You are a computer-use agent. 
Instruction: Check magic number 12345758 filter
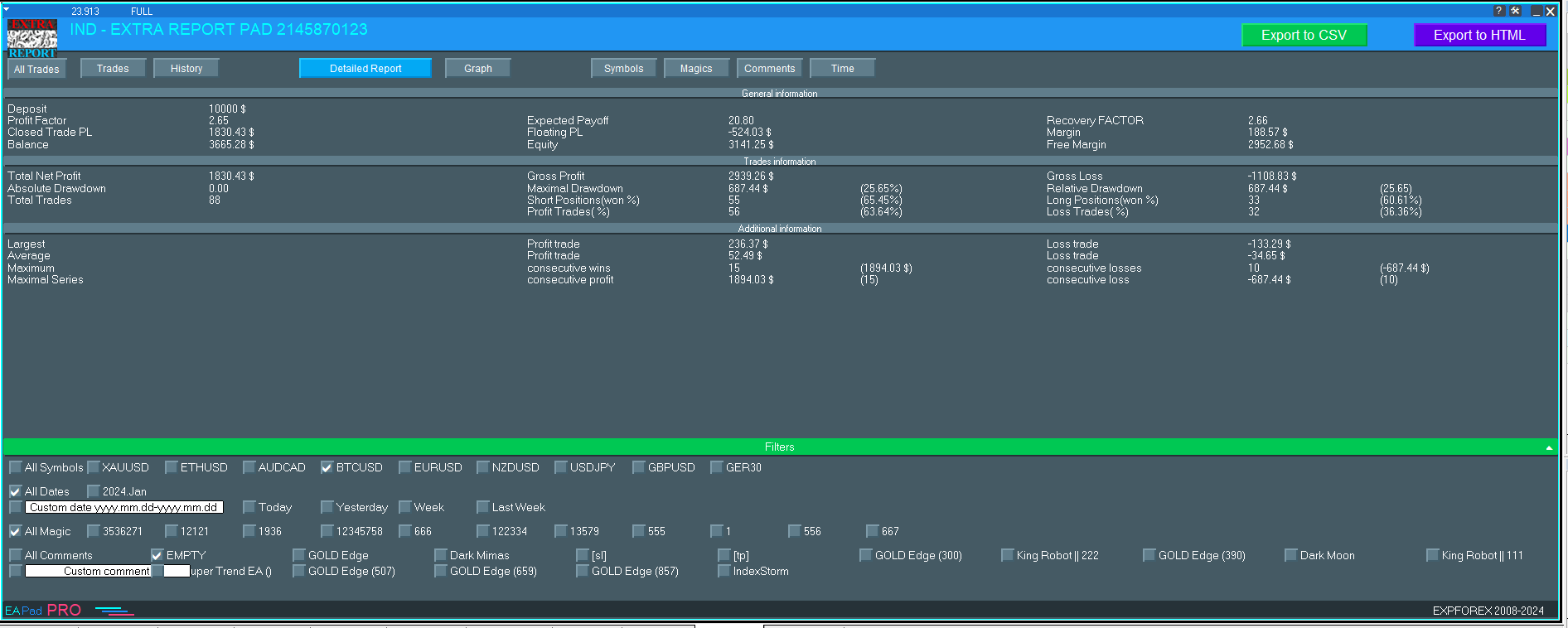coord(327,531)
